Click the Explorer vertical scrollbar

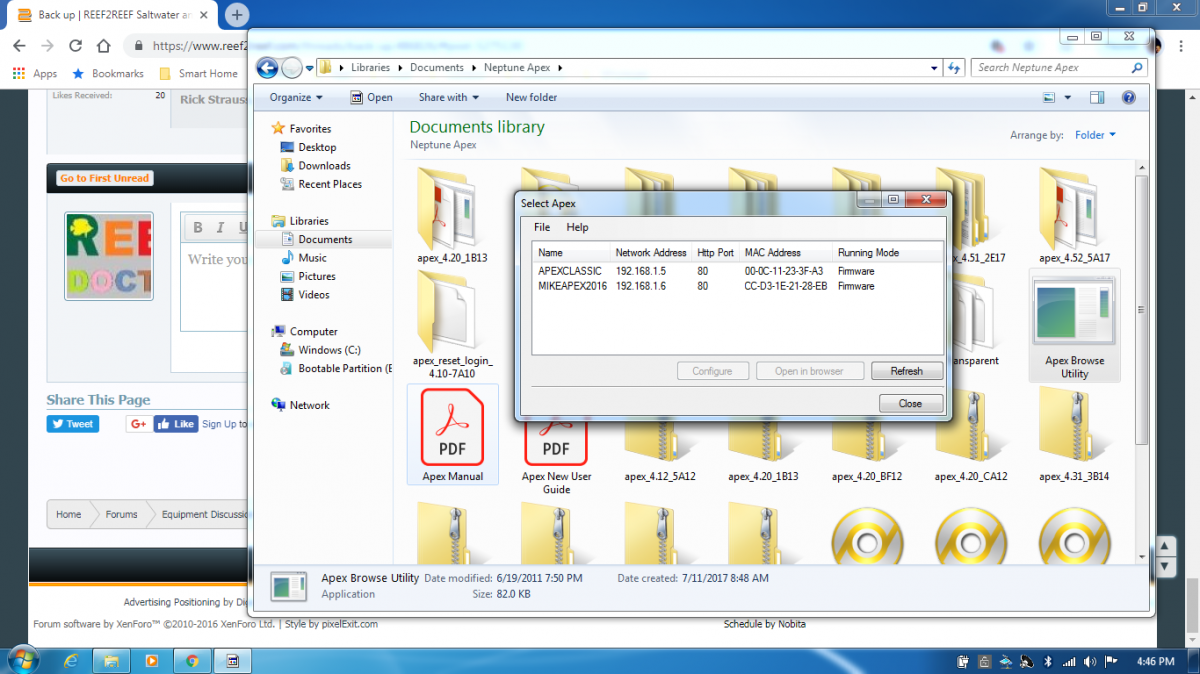tap(1142, 338)
